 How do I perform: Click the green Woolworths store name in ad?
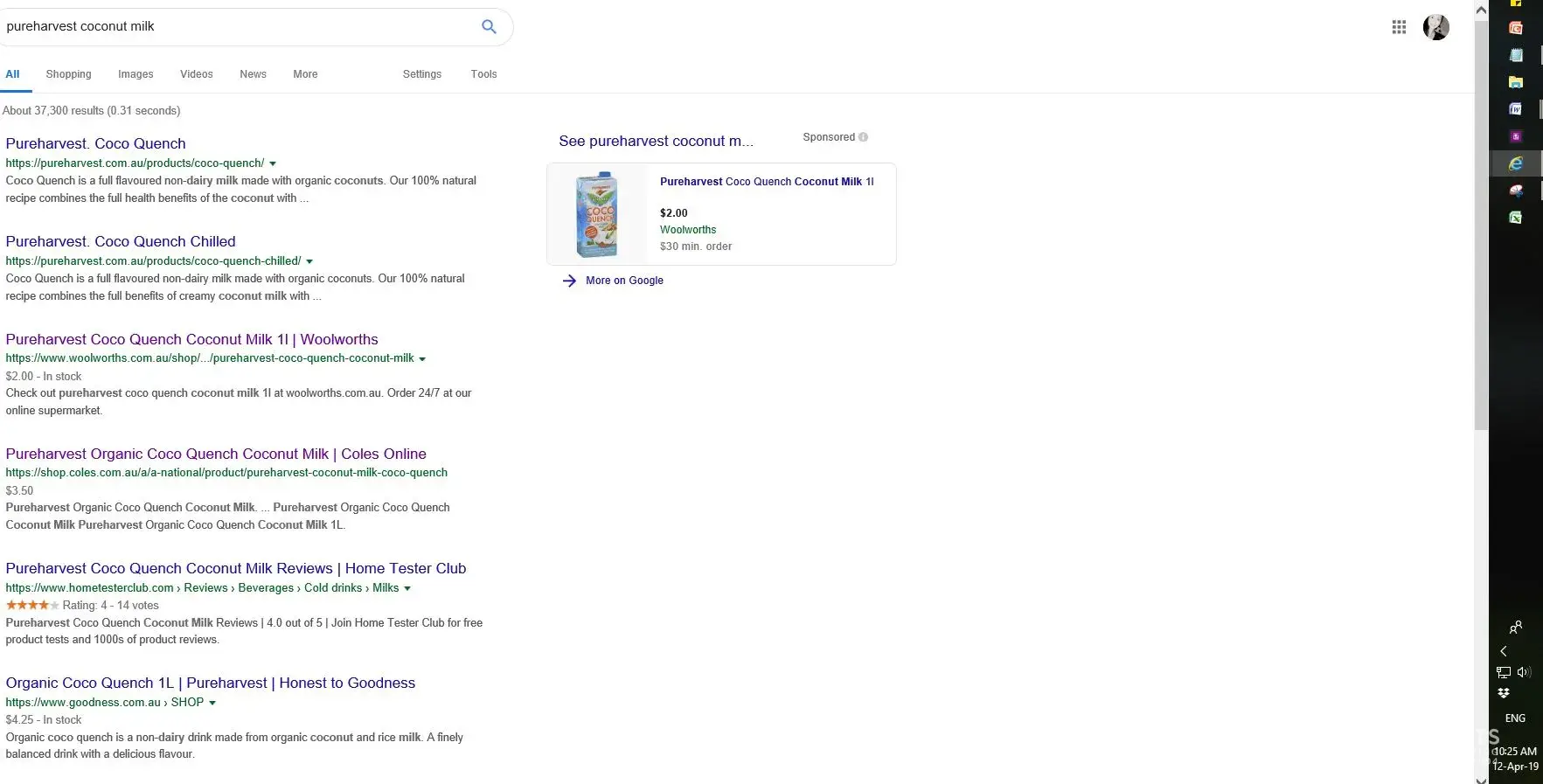tap(688, 230)
